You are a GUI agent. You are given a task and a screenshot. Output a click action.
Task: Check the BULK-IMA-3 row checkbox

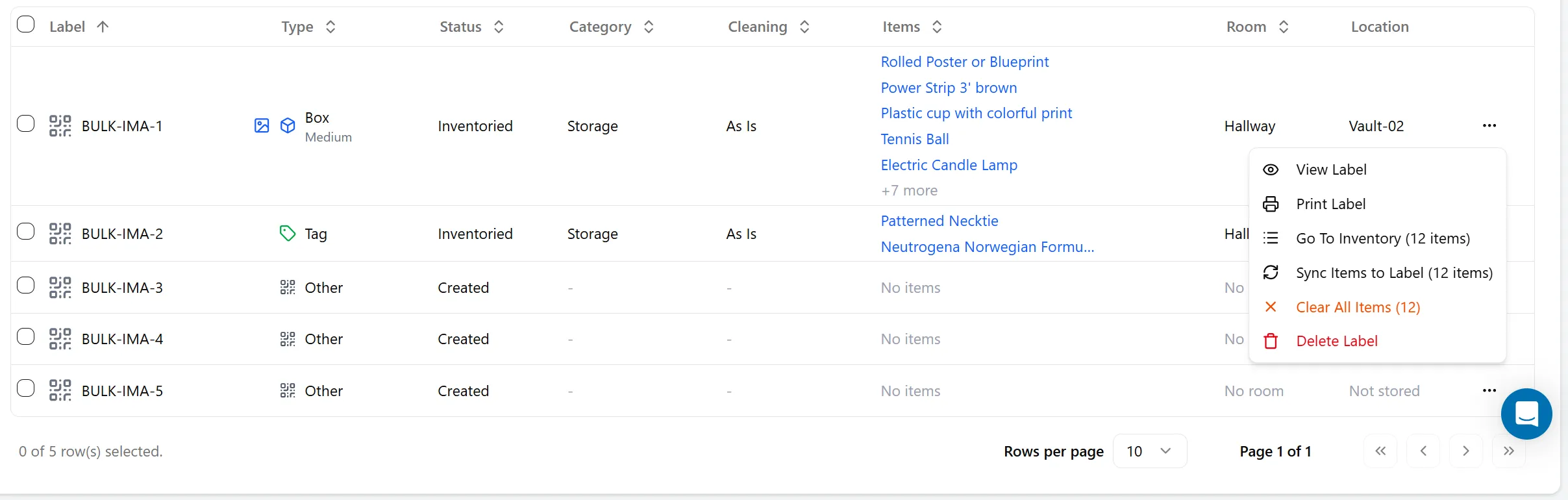click(26, 285)
